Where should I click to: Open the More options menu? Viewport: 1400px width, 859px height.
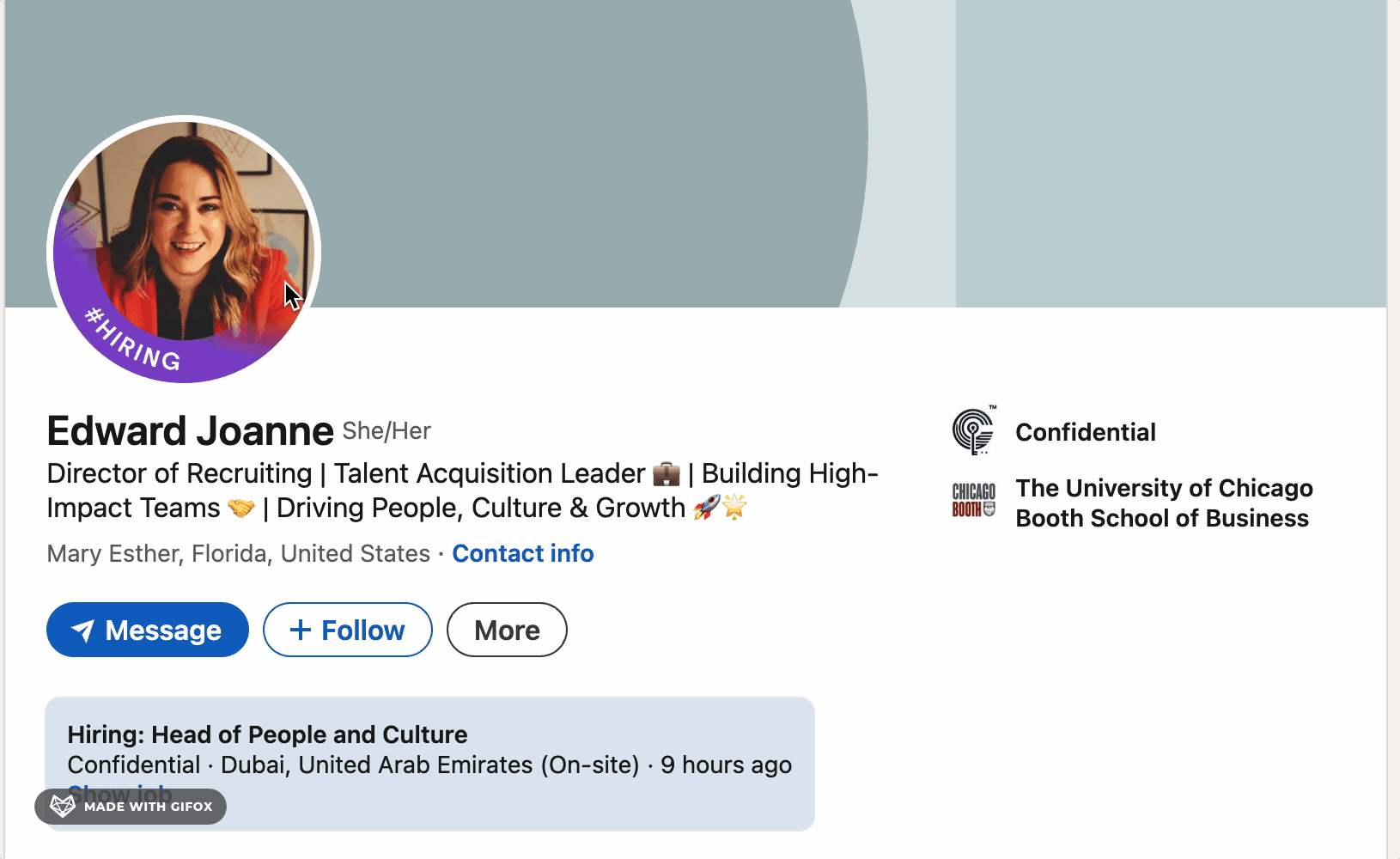pyautogui.click(x=506, y=630)
